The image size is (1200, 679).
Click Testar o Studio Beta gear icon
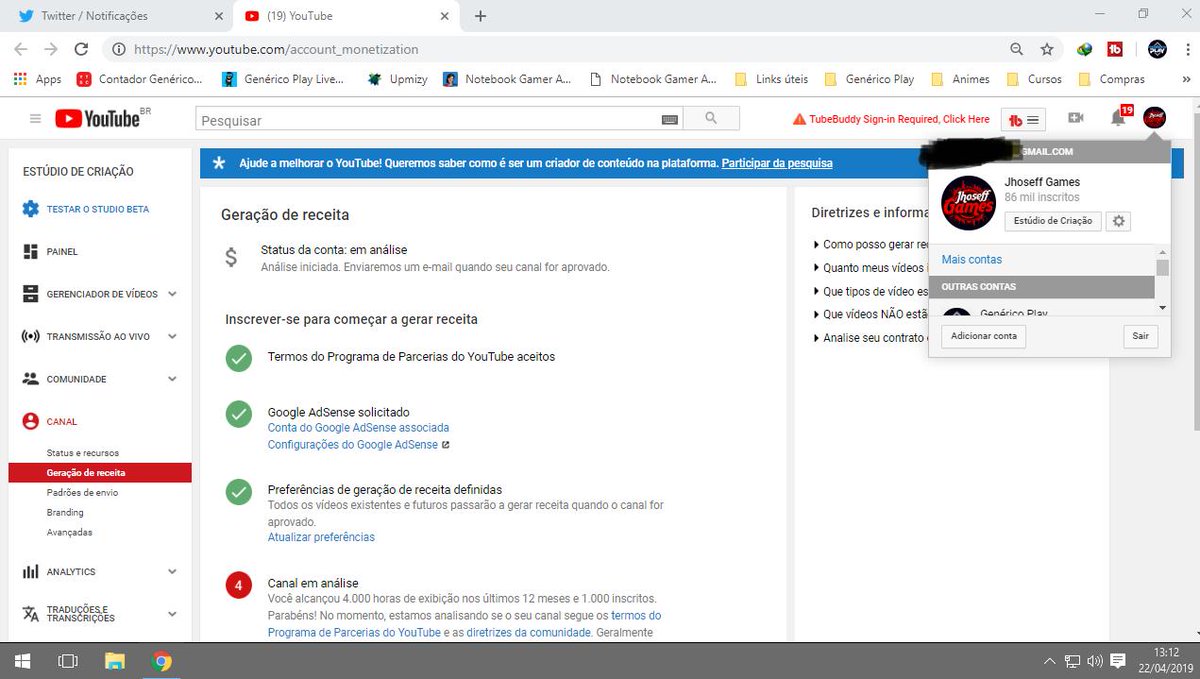[31, 209]
